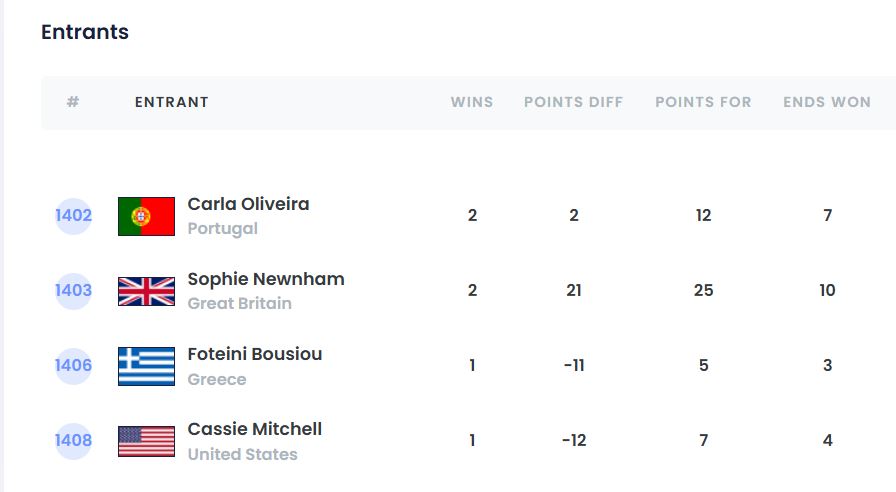Select entrant number badge 1402
896x492 pixels.
(73, 216)
